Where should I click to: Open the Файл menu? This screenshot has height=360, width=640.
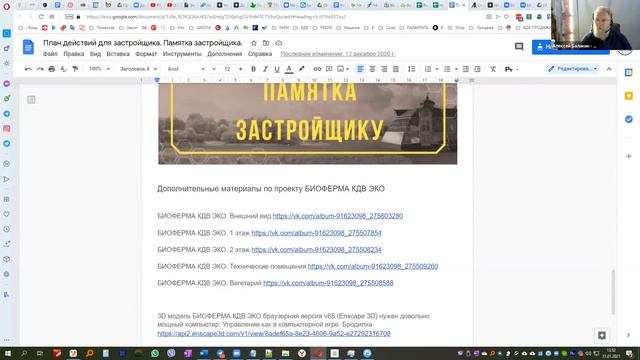[50, 54]
